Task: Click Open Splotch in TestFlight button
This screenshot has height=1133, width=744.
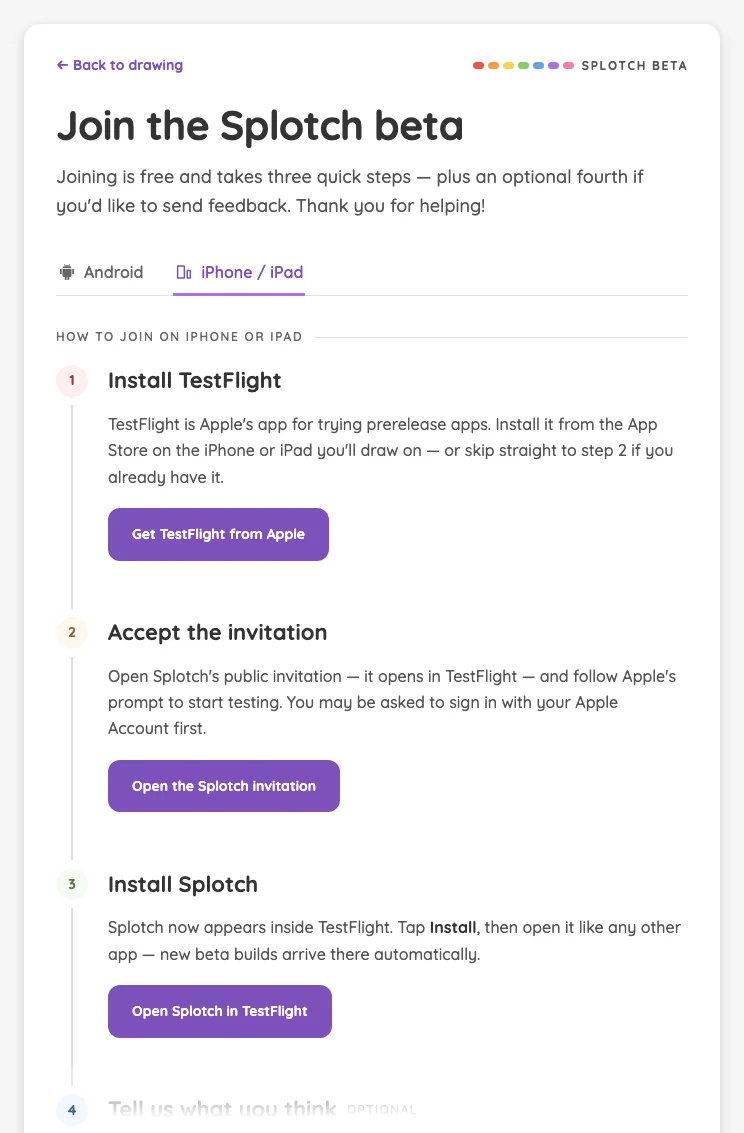Action: [220, 1012]
